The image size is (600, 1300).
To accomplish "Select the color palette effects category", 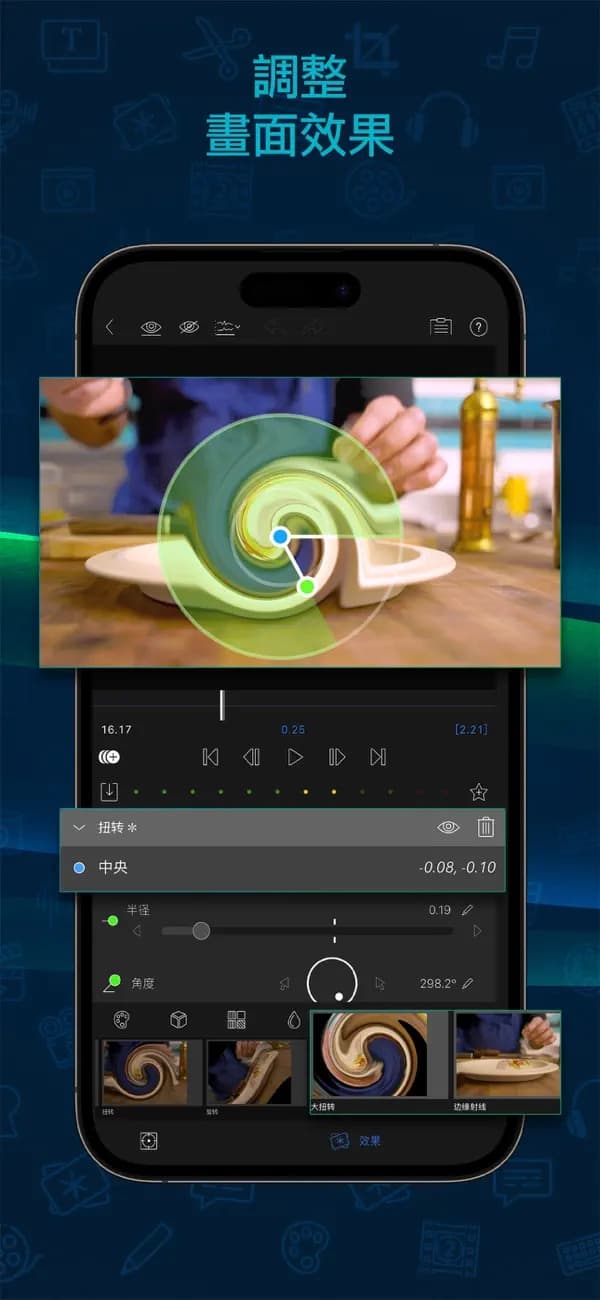I will tap(121, 1020).
